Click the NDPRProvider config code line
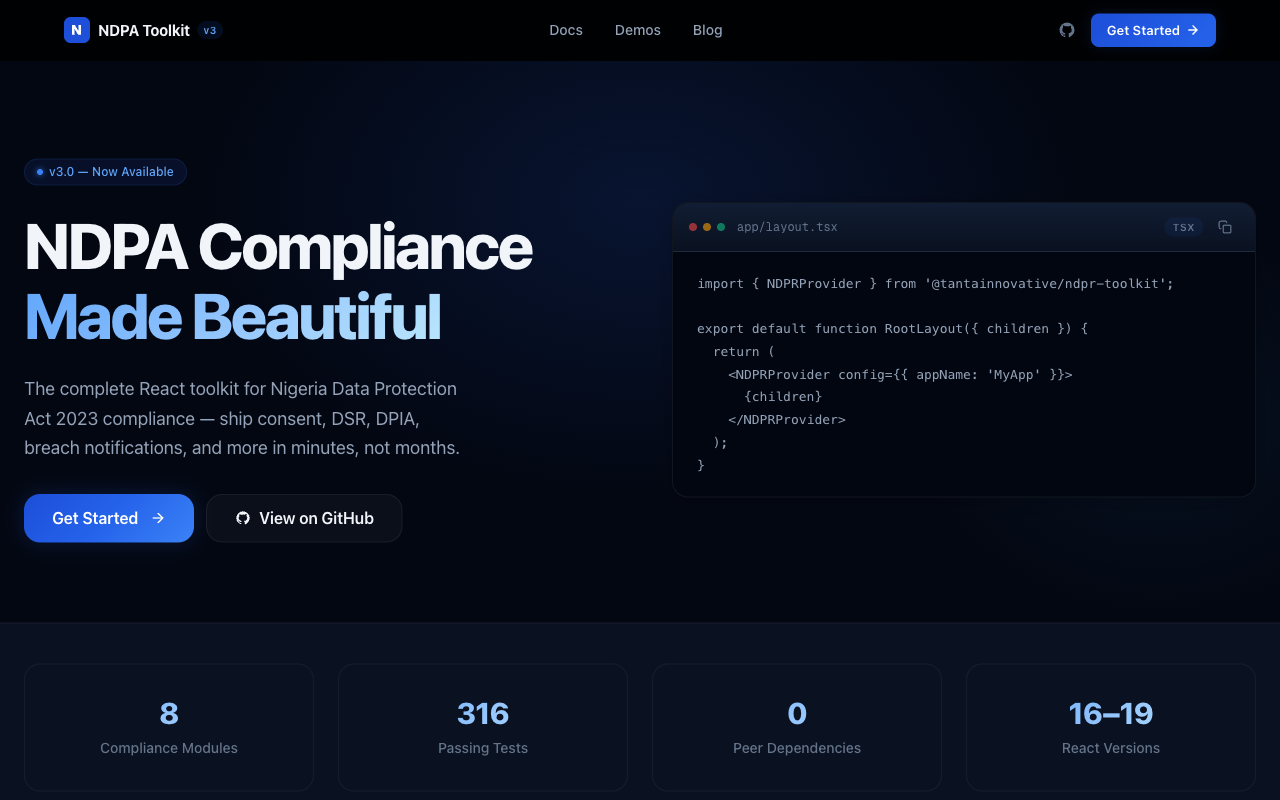Image resolution: width=1280 pixels, height=800 pixels. [x=900, y=375]
